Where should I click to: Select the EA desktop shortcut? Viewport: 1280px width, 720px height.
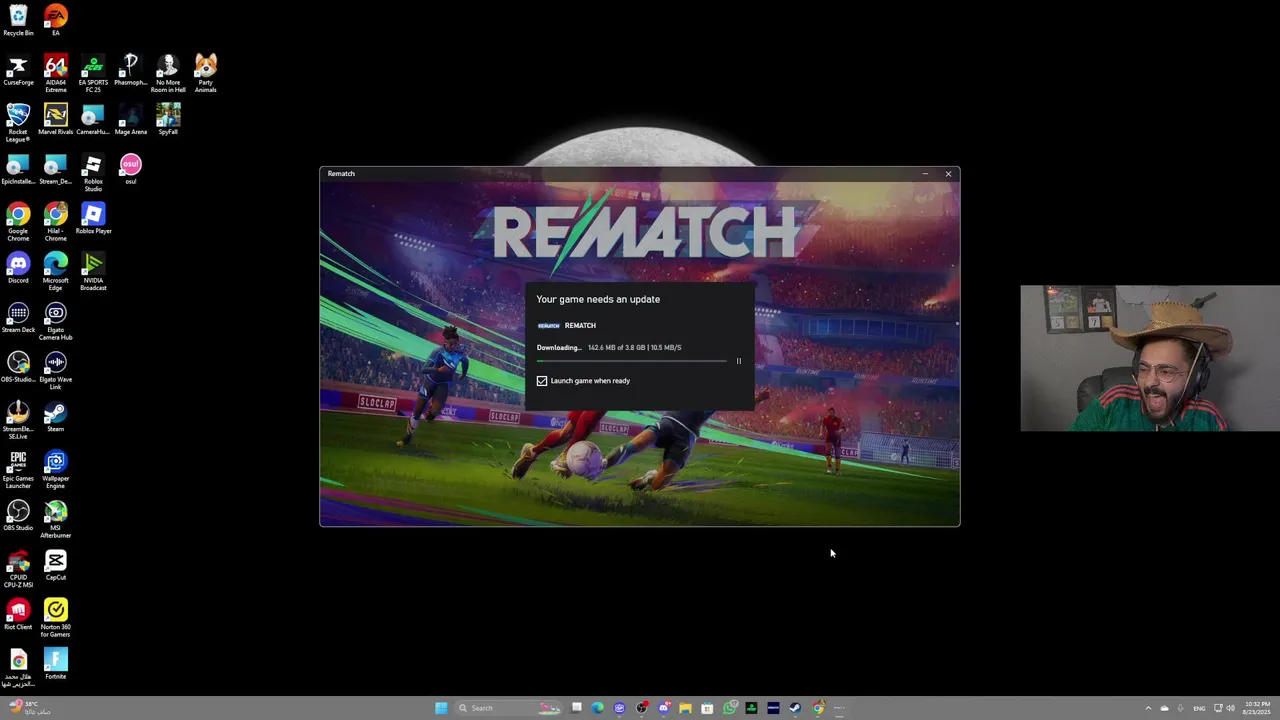tap(56, 20)
